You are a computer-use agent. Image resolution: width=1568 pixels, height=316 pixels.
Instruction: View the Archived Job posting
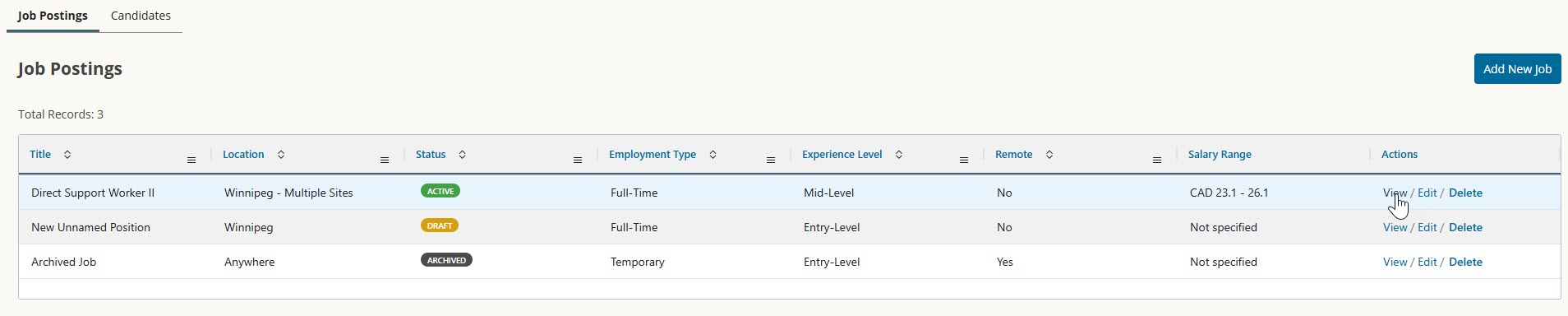(1395, 262)
